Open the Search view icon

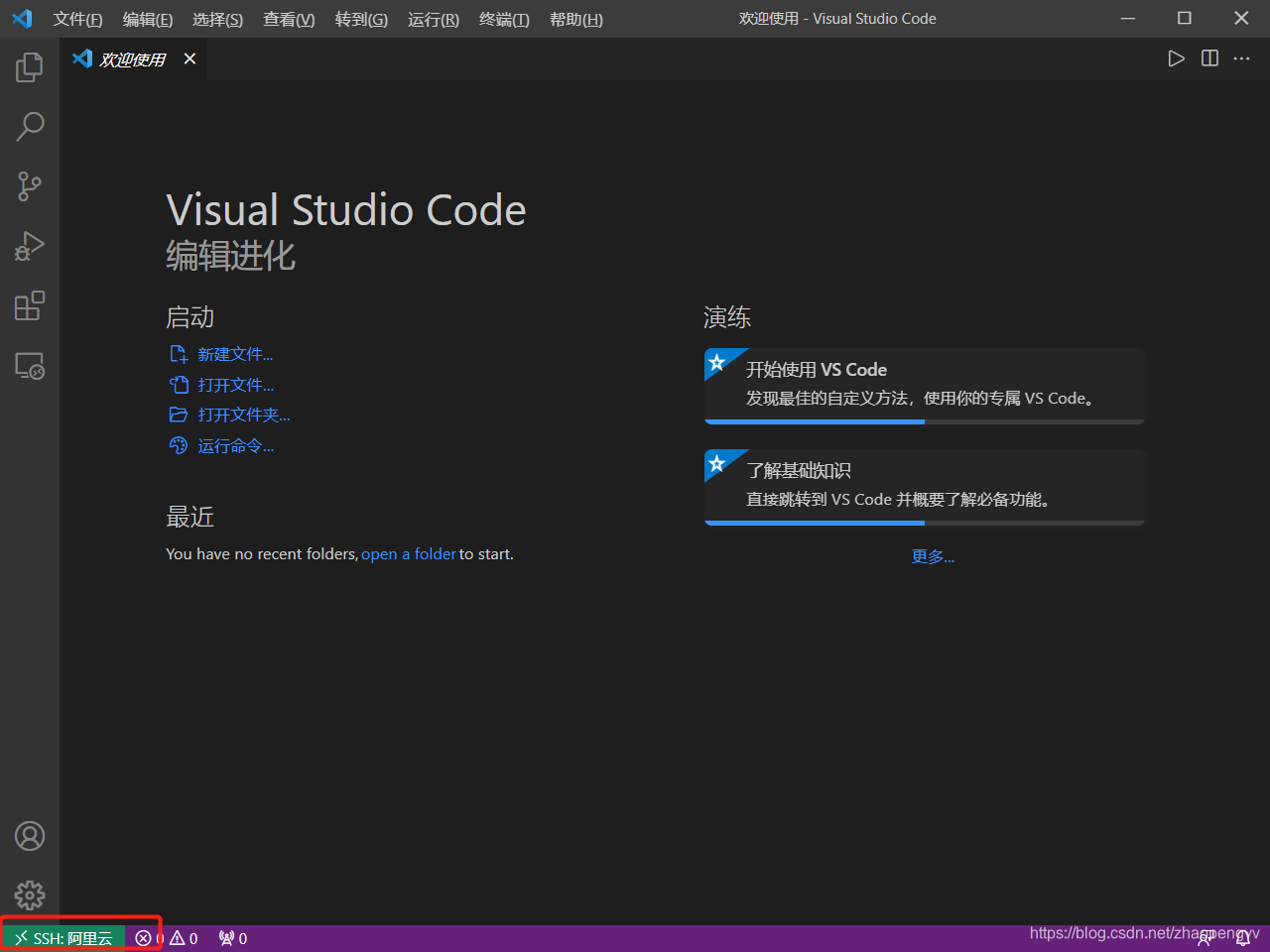30,126
